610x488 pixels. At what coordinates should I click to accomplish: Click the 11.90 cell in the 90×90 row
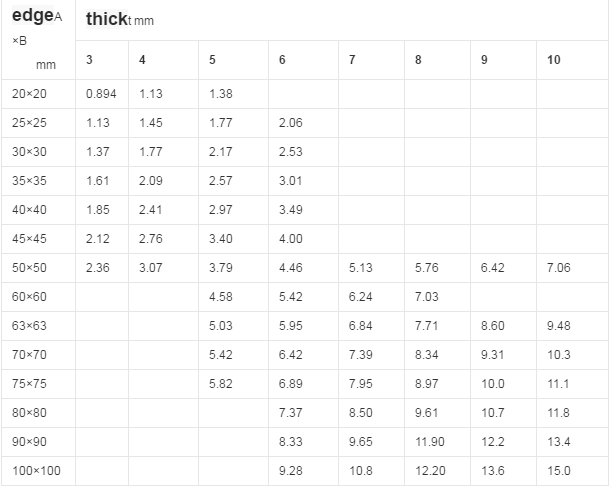(430, 442)
